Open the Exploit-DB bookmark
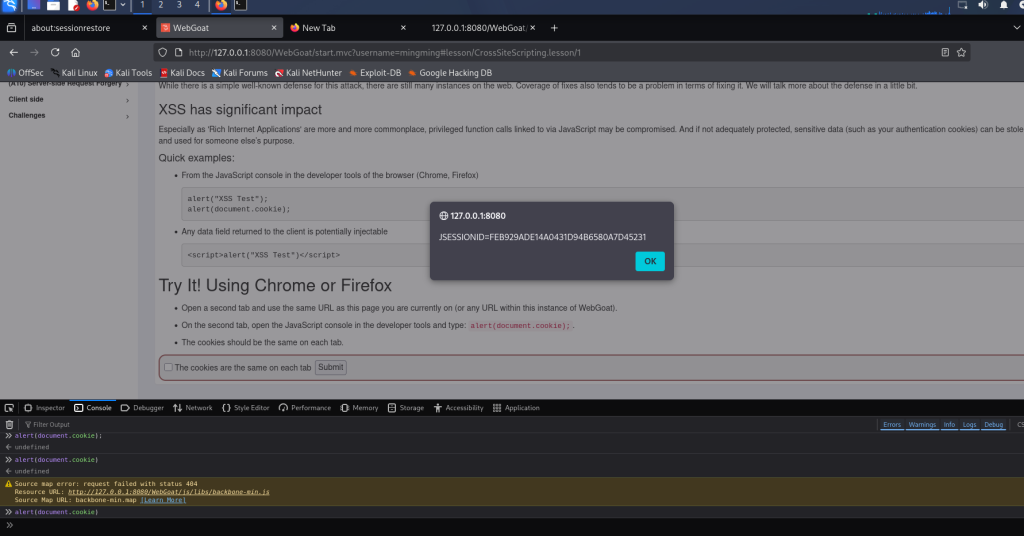 [375, 73]
